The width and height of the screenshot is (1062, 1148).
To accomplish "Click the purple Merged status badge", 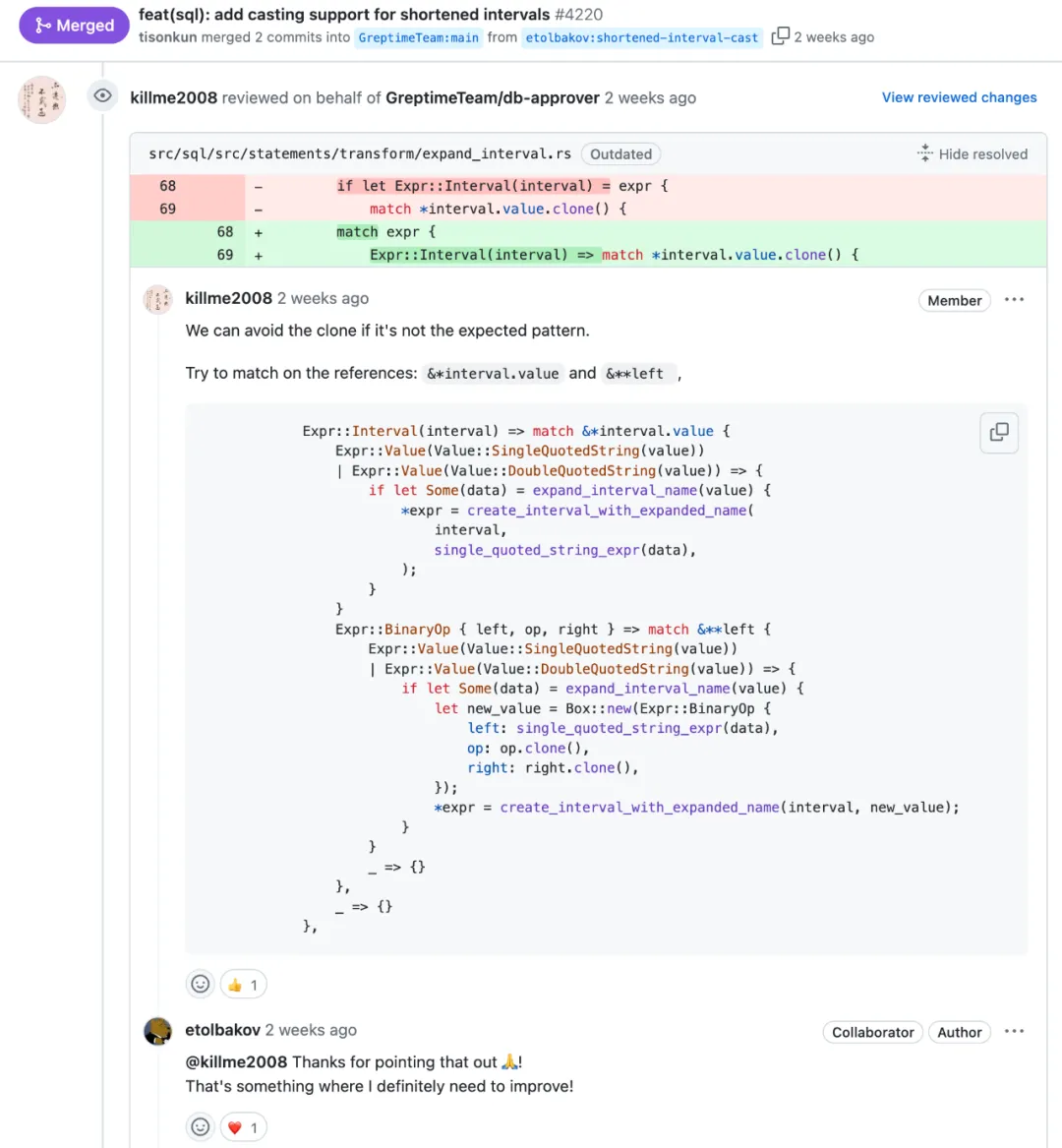I will click(x=74, y=26).
